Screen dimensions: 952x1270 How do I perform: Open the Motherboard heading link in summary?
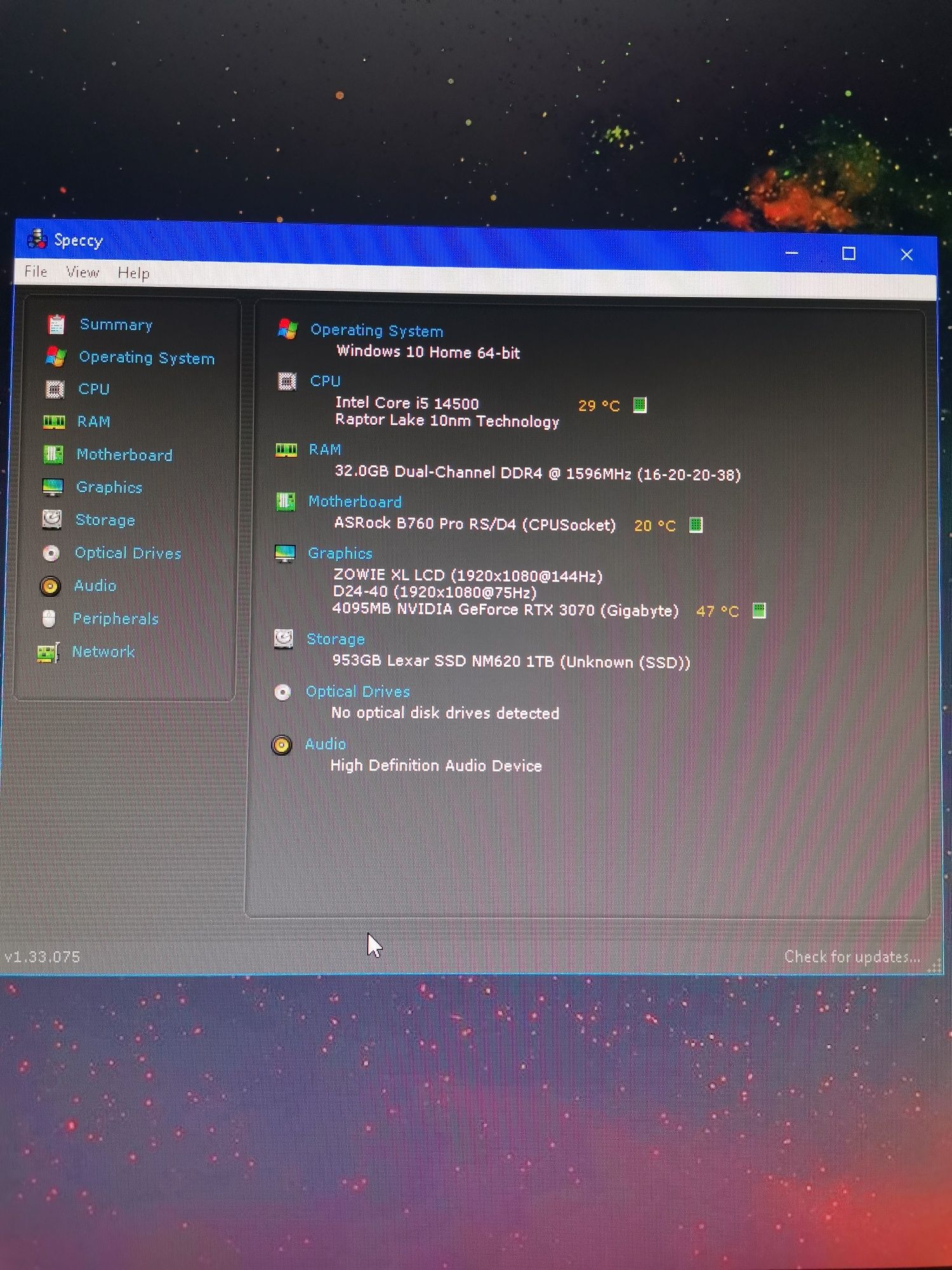pyautogui.click(x=355, y=502)
